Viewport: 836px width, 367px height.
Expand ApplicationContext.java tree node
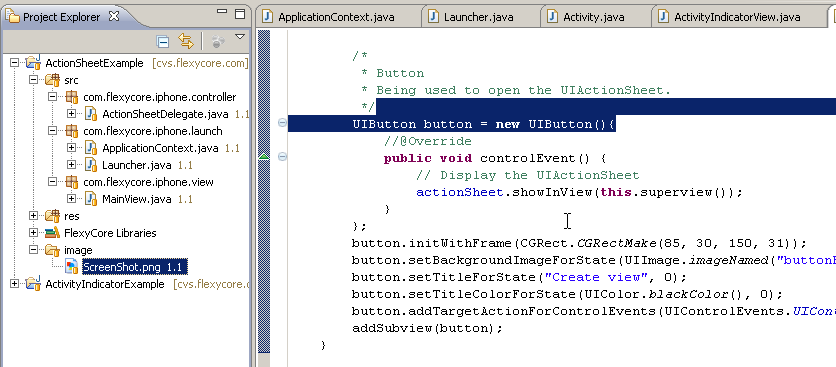tap(71, 148)
